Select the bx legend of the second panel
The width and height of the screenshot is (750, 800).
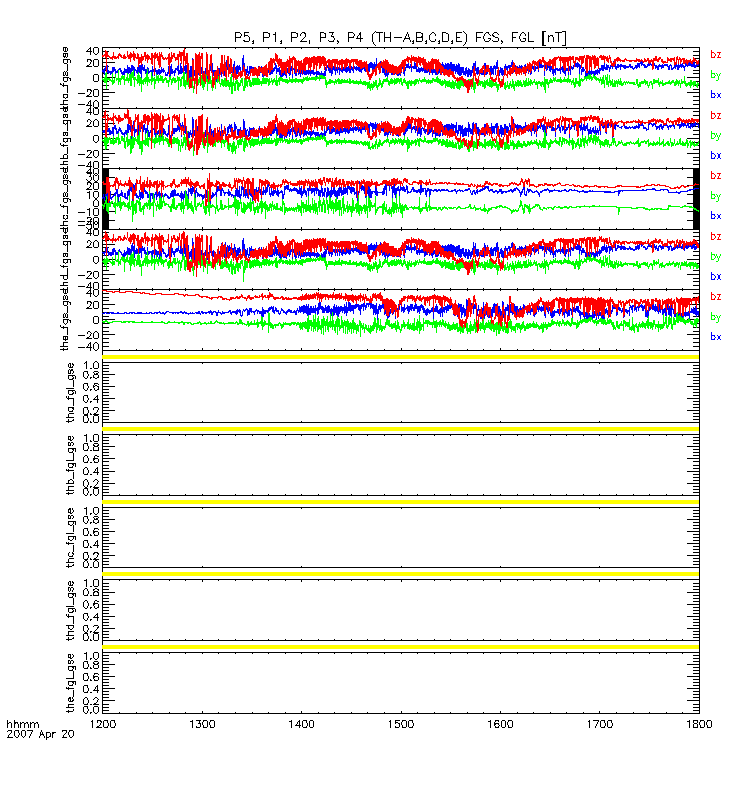click(716, 156)
